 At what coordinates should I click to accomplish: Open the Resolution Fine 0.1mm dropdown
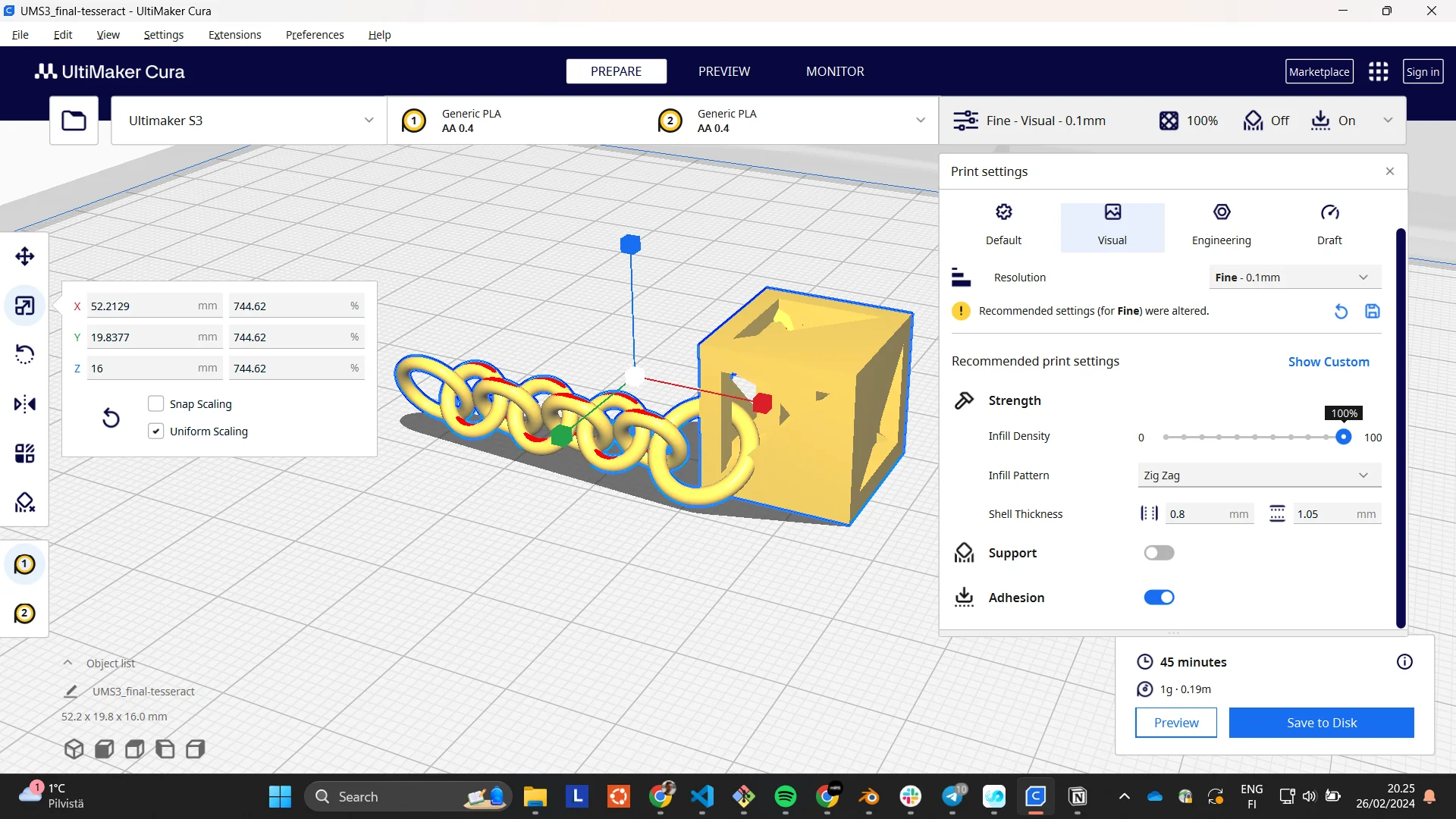click(x=1294, y=278)
